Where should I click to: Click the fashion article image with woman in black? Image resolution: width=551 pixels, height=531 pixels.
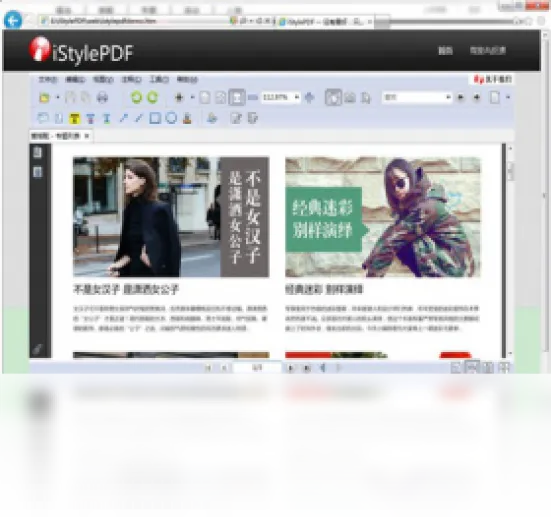[171, 217]
